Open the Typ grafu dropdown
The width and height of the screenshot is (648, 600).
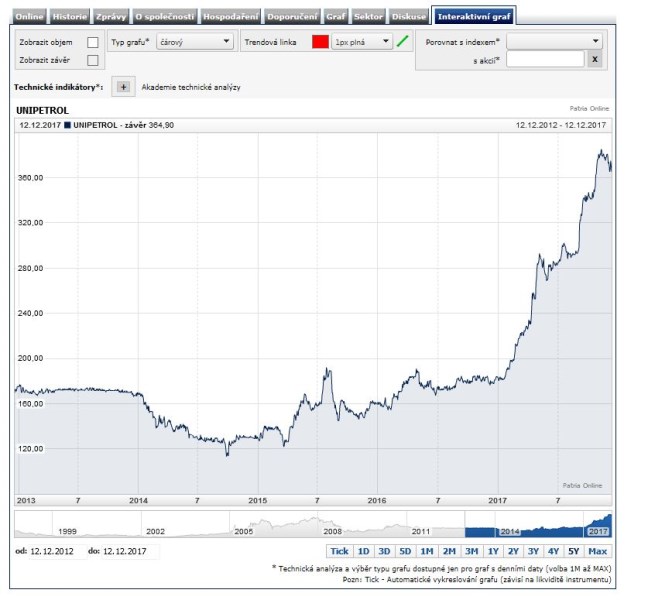tap(196, 42)
